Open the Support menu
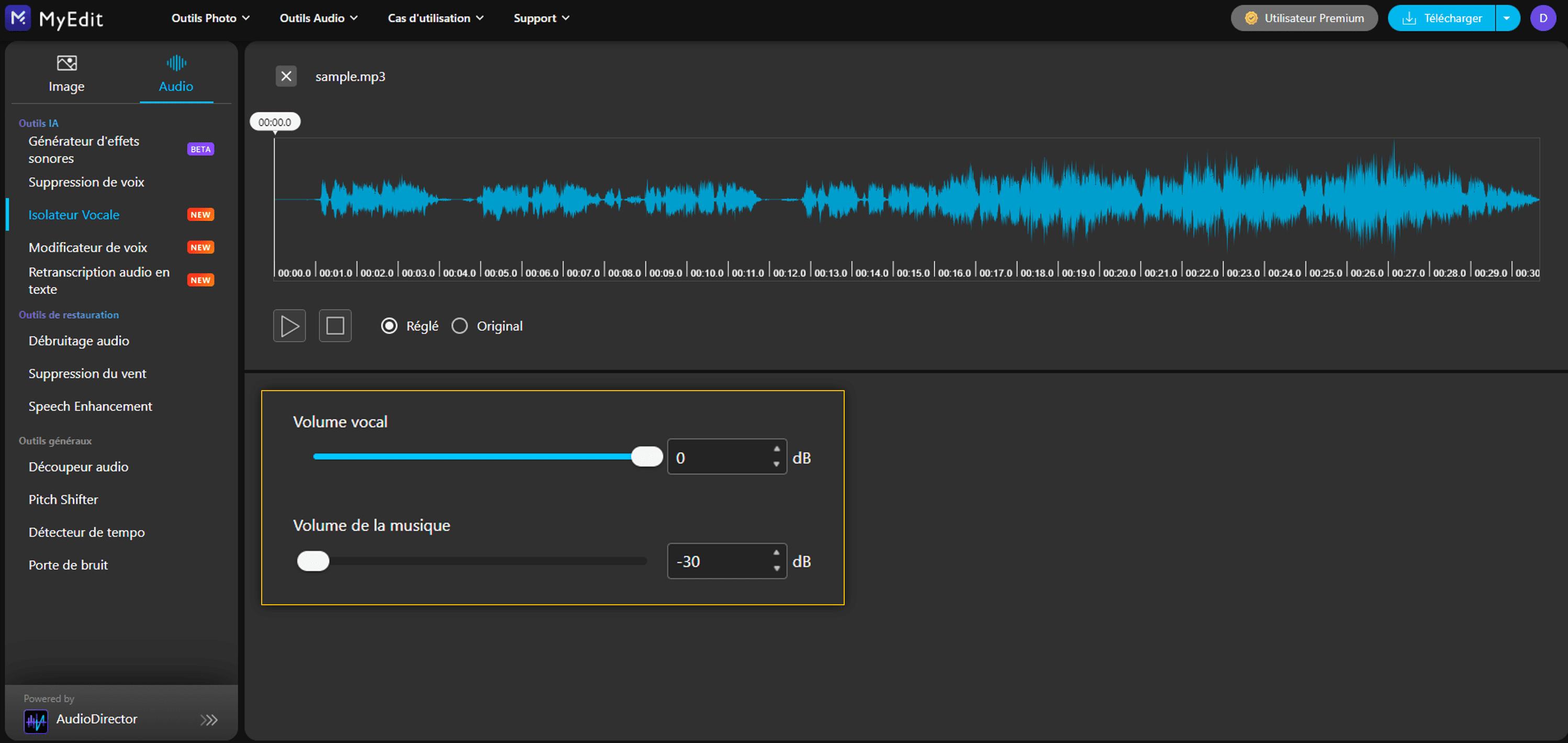 coord(541,18)
